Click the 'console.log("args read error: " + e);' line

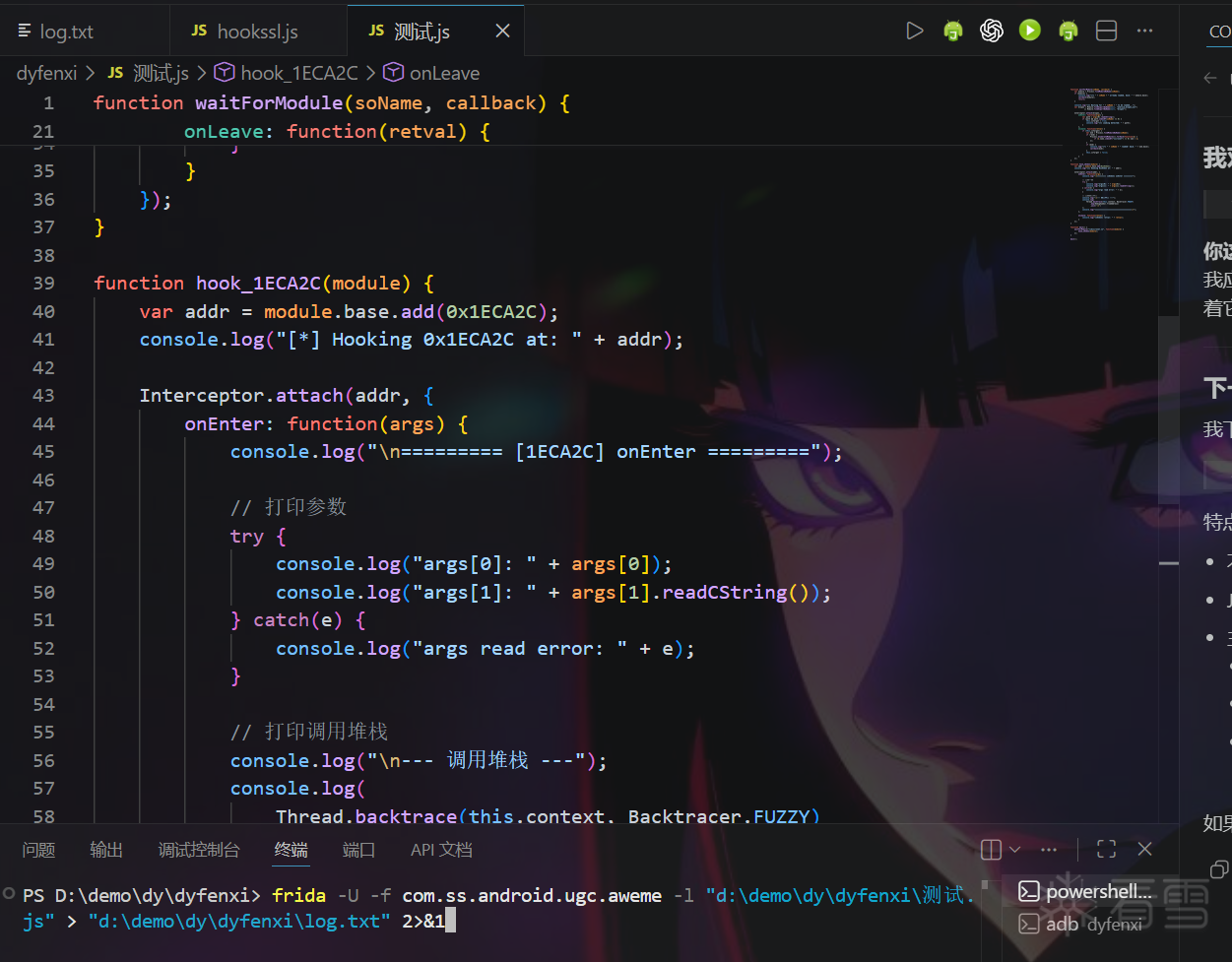tap(486, 648)
